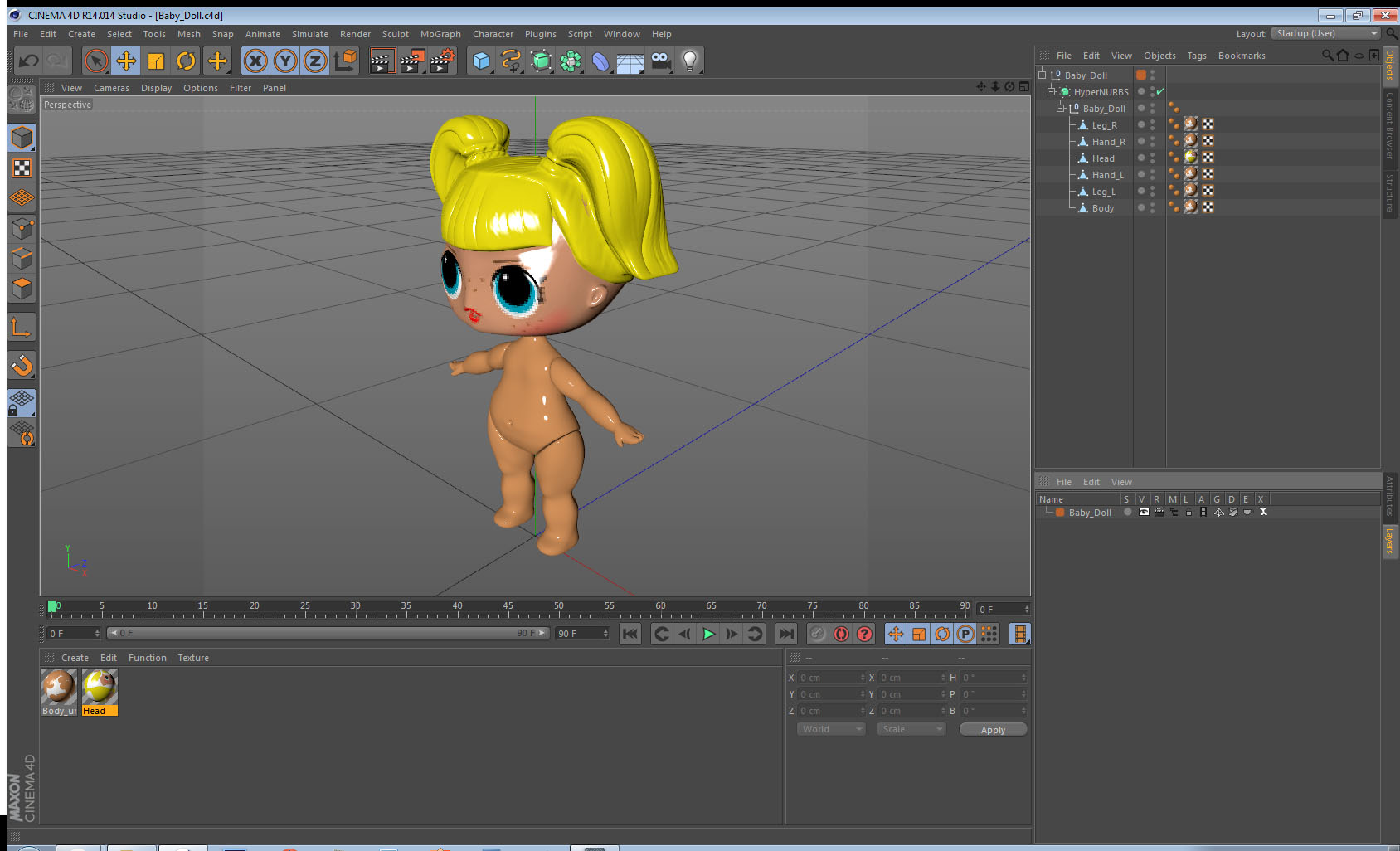This screenshot has width=1400, height=851.
Task: Select the Body_ur material thumbnail
Action: tap(59, 687)
